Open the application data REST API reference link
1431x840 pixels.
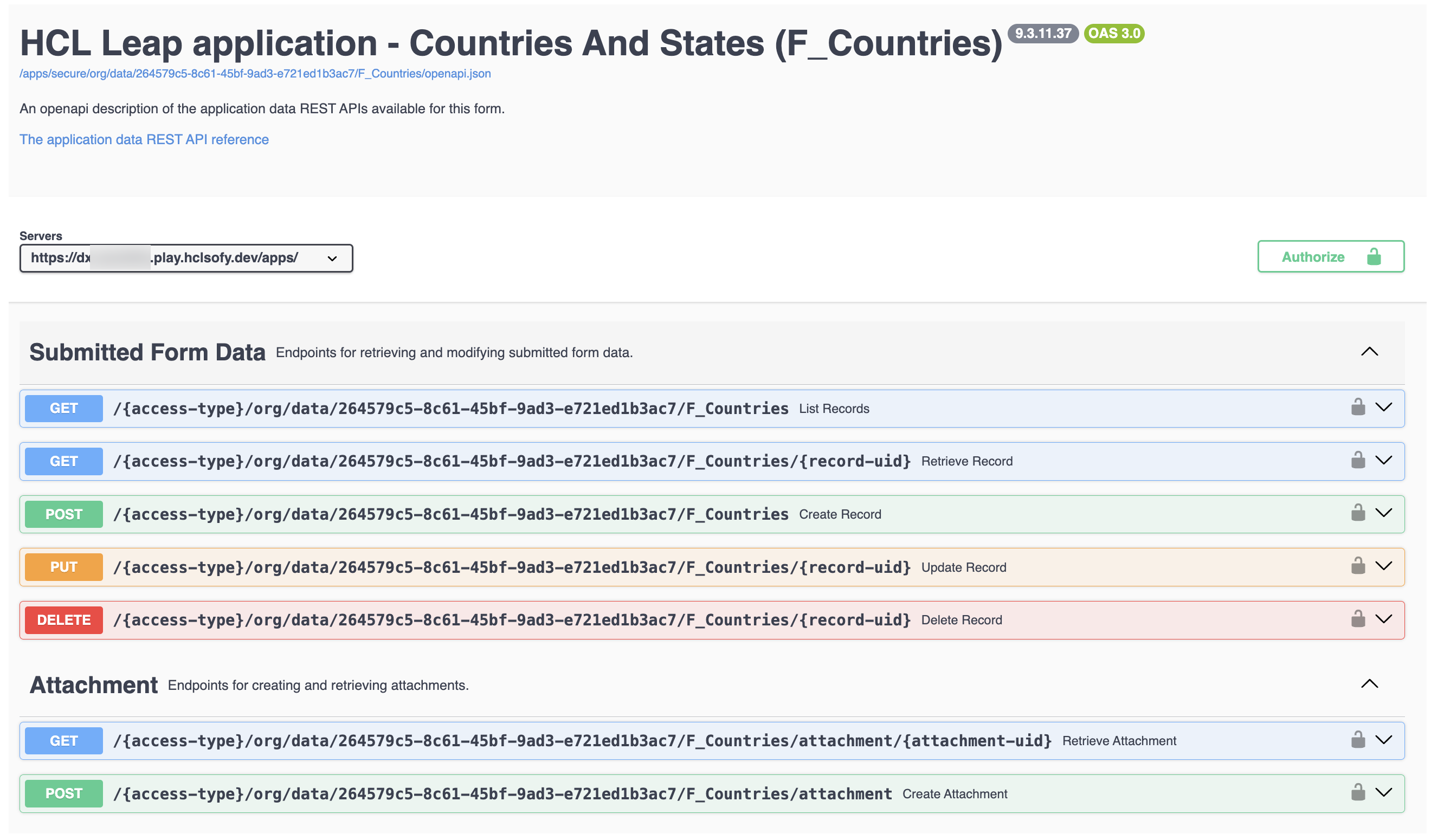(144, 140)
